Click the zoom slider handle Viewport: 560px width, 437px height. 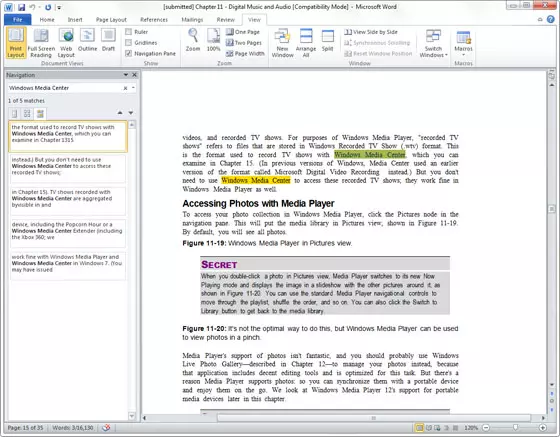[515, 427]
